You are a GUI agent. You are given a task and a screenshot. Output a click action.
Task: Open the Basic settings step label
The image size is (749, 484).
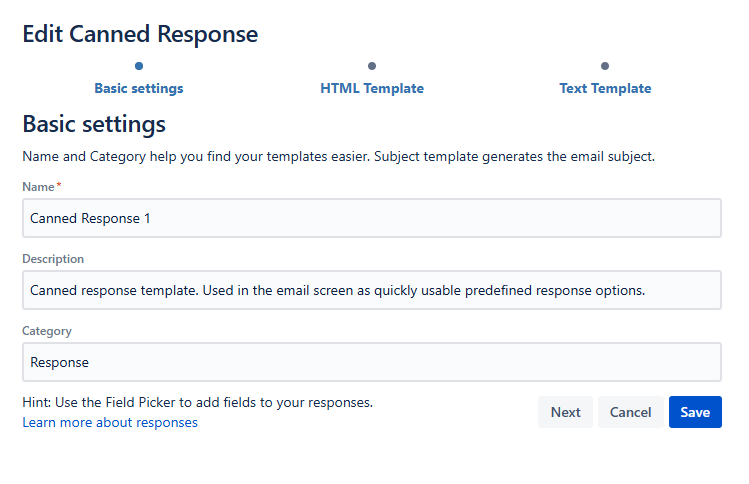pyautogui.click(x=138, y=88)
